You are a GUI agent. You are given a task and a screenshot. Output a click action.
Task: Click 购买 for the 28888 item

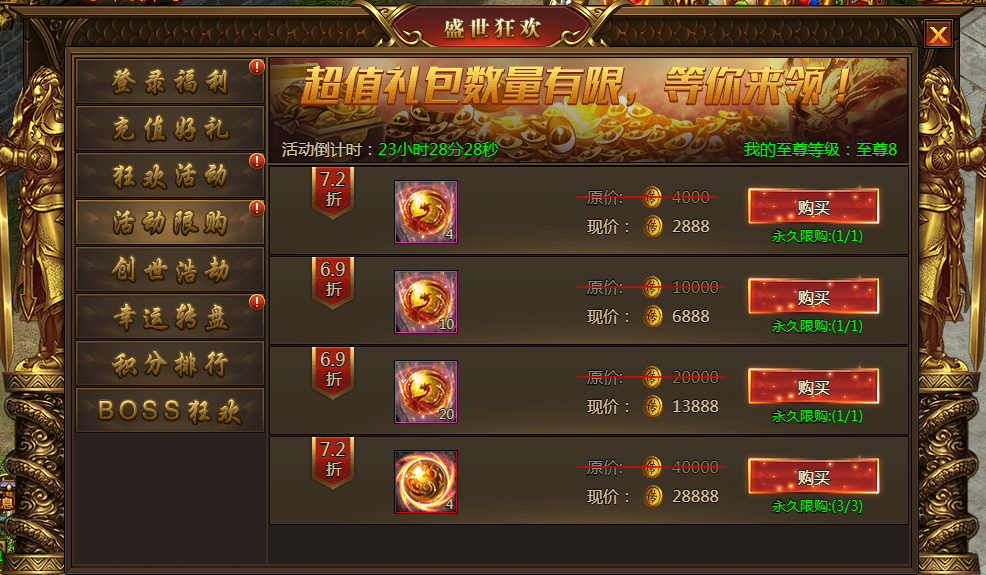pyautogui.click(x=814, y=476)
